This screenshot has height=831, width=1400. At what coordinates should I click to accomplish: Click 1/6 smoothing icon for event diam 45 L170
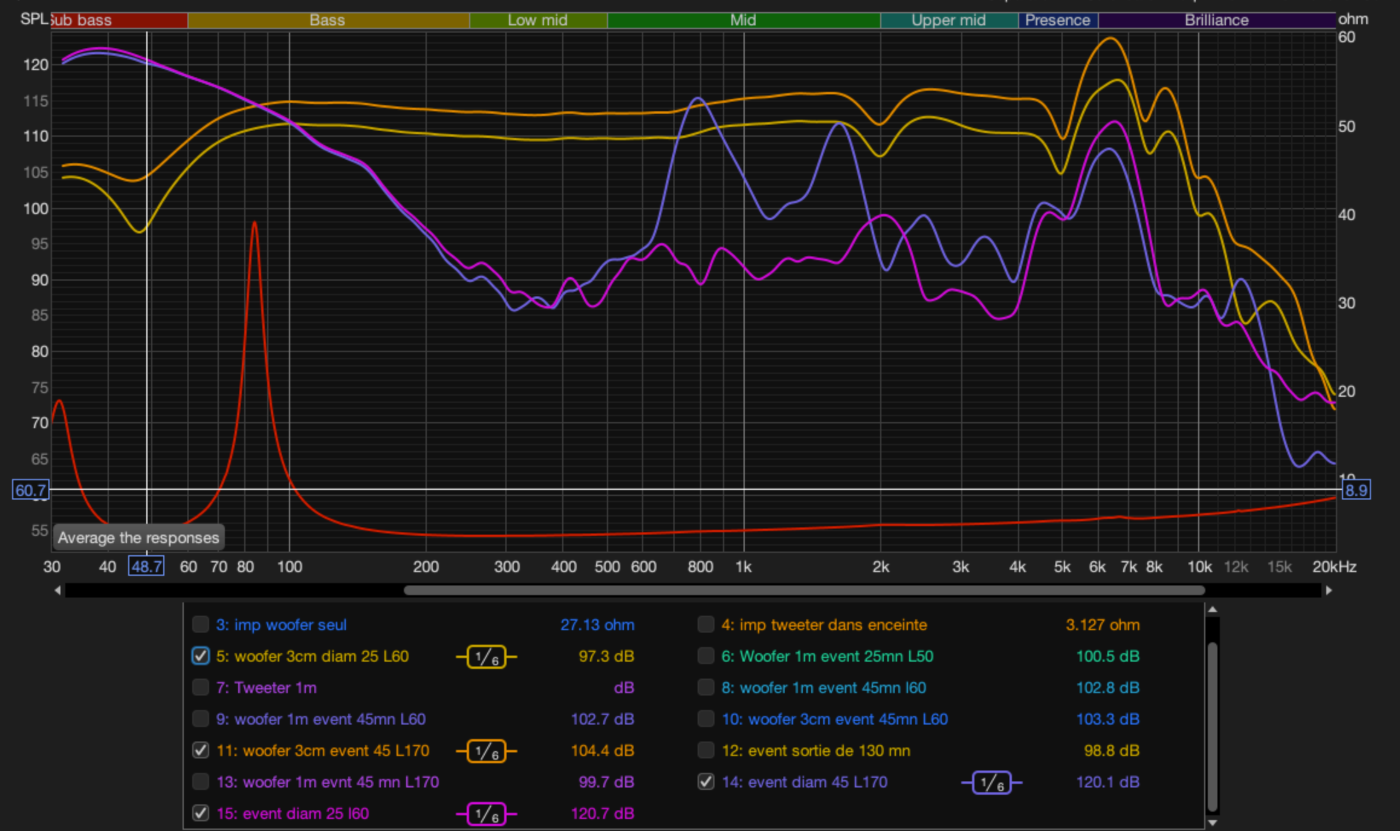click(991, 782)
